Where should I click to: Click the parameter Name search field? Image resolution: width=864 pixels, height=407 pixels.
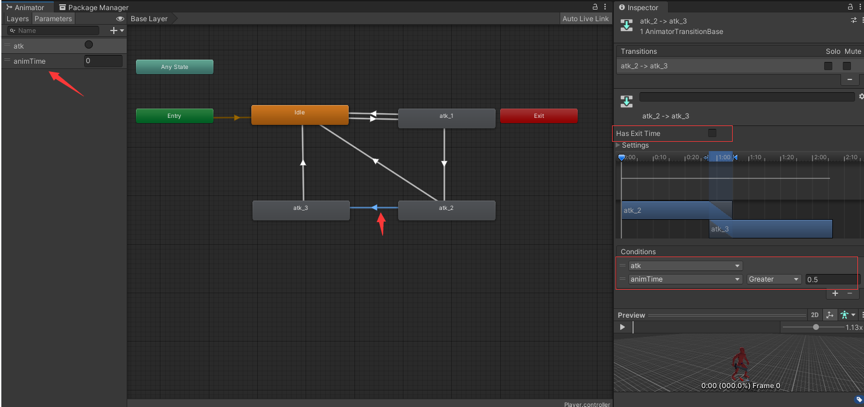point(54,31)
